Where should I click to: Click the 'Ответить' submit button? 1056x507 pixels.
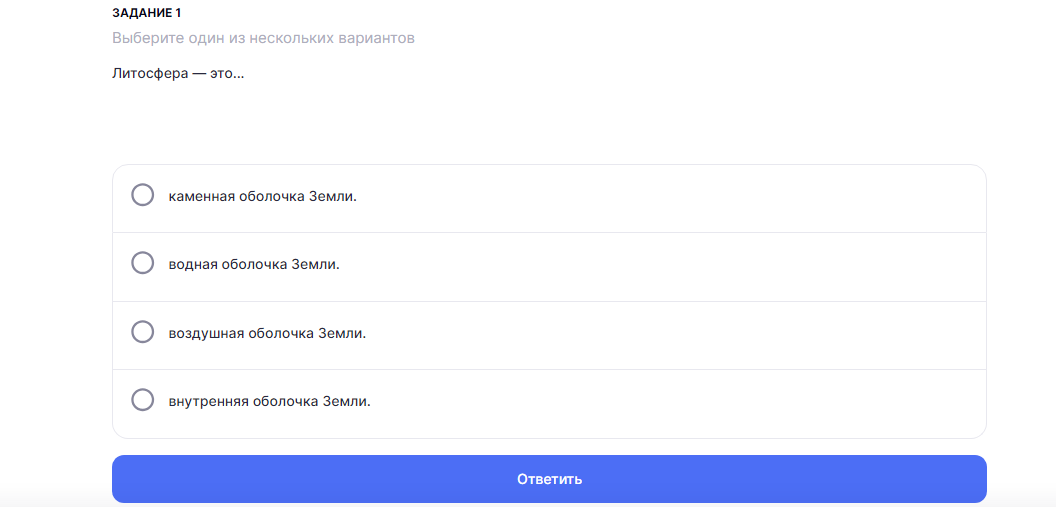pos(549,479)
